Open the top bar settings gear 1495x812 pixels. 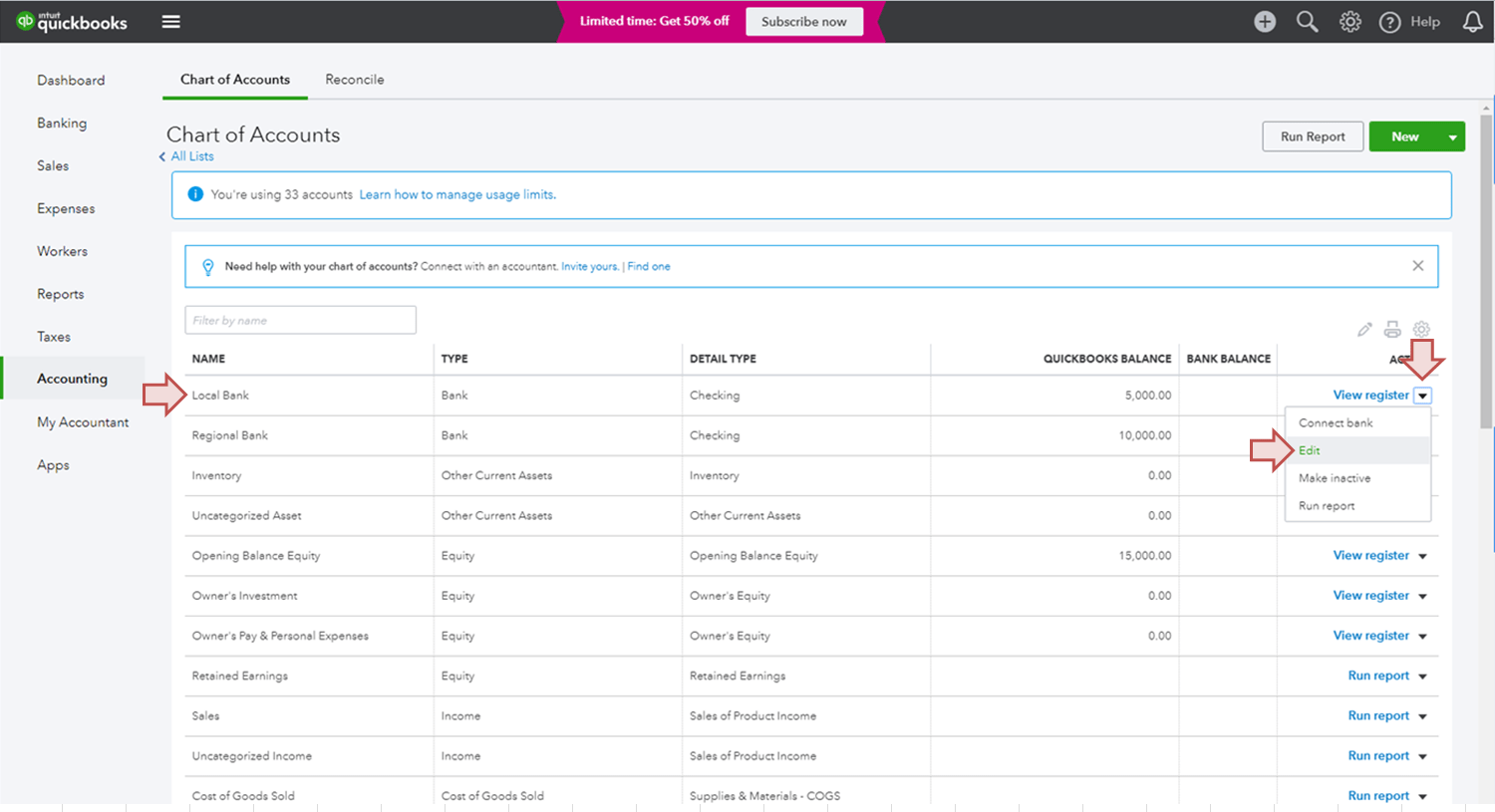(1349, 21)
